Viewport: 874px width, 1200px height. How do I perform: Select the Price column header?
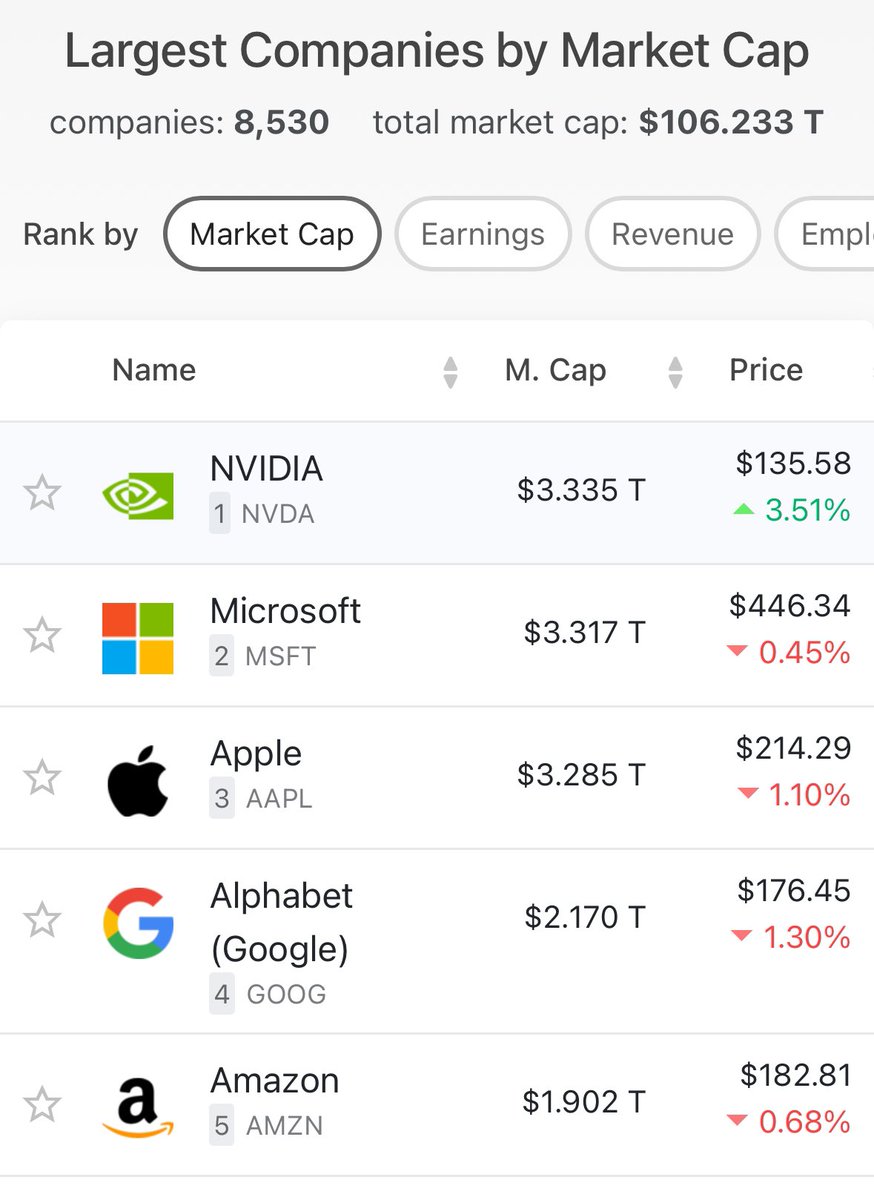point(766,370)
